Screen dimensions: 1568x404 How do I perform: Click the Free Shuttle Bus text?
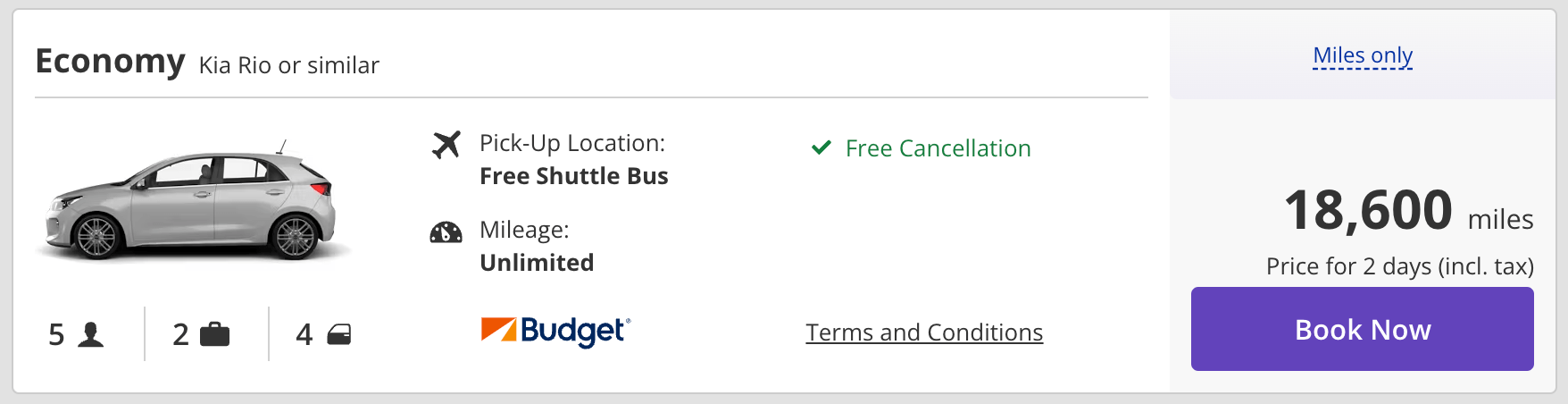coord(573,176)
